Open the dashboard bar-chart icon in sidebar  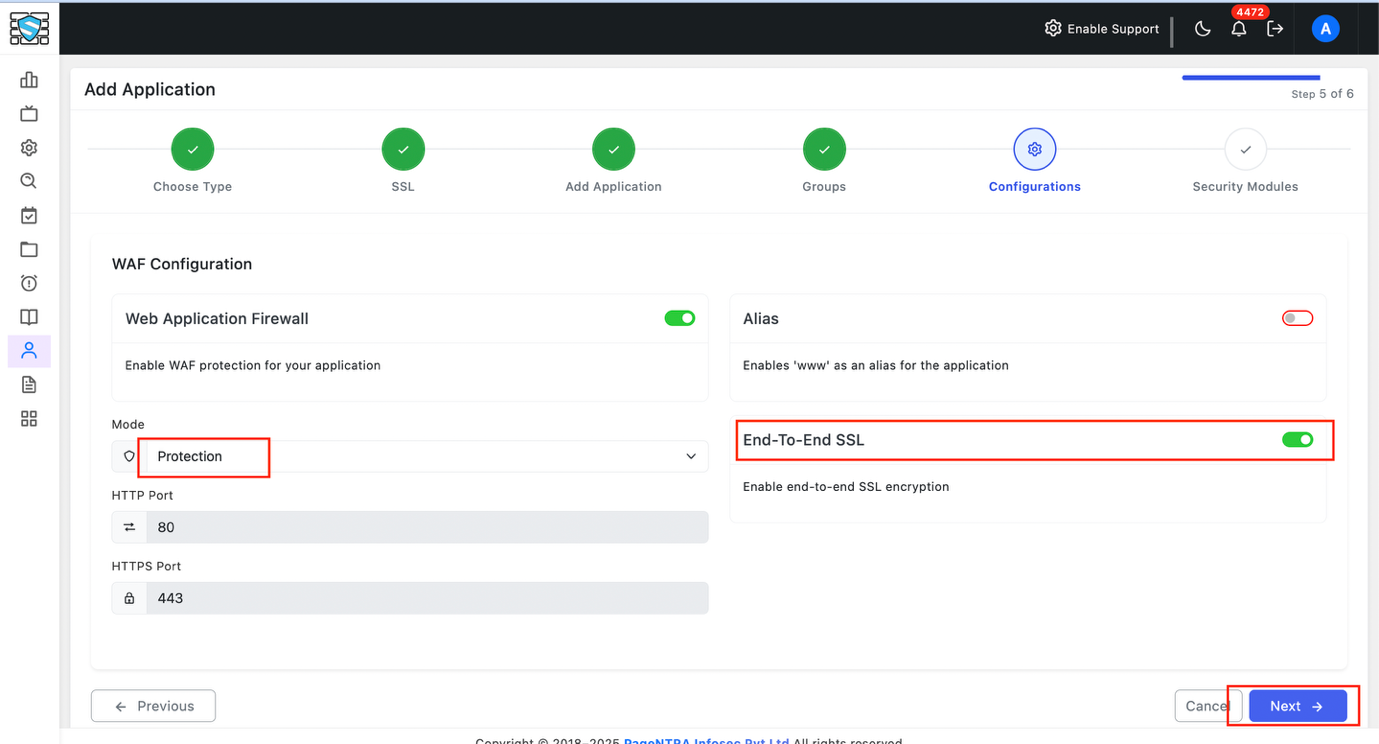[x=28, y=80]
